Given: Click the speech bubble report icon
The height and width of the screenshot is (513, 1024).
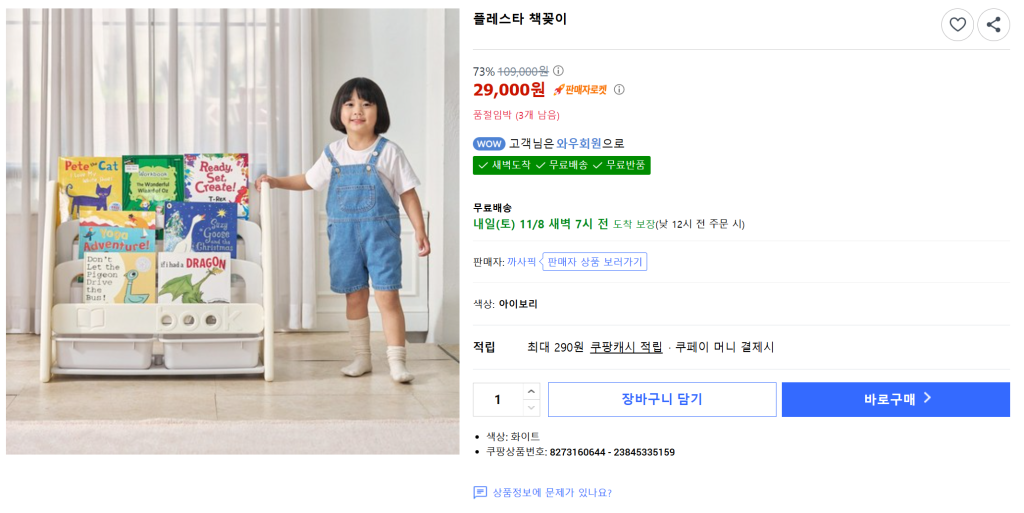Looking at the screenshot, I should coord(480,493).
